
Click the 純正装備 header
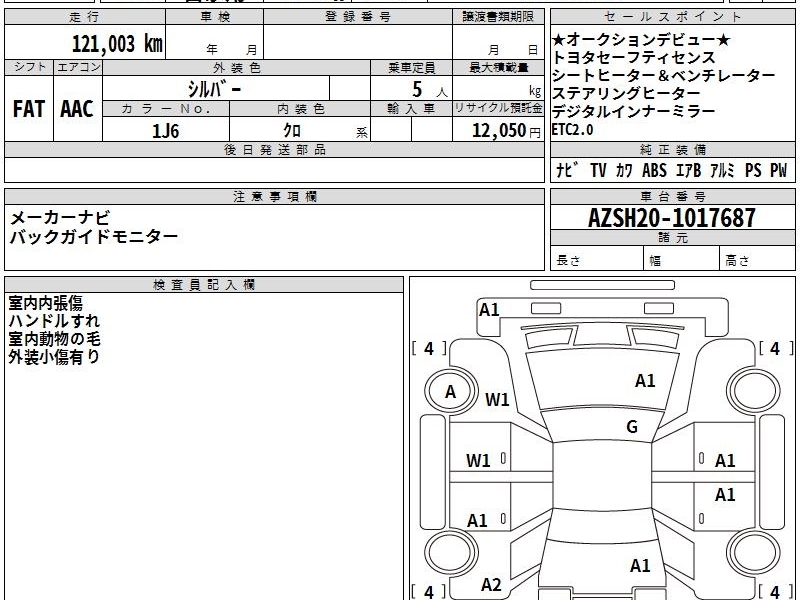[x=672, y=149]
